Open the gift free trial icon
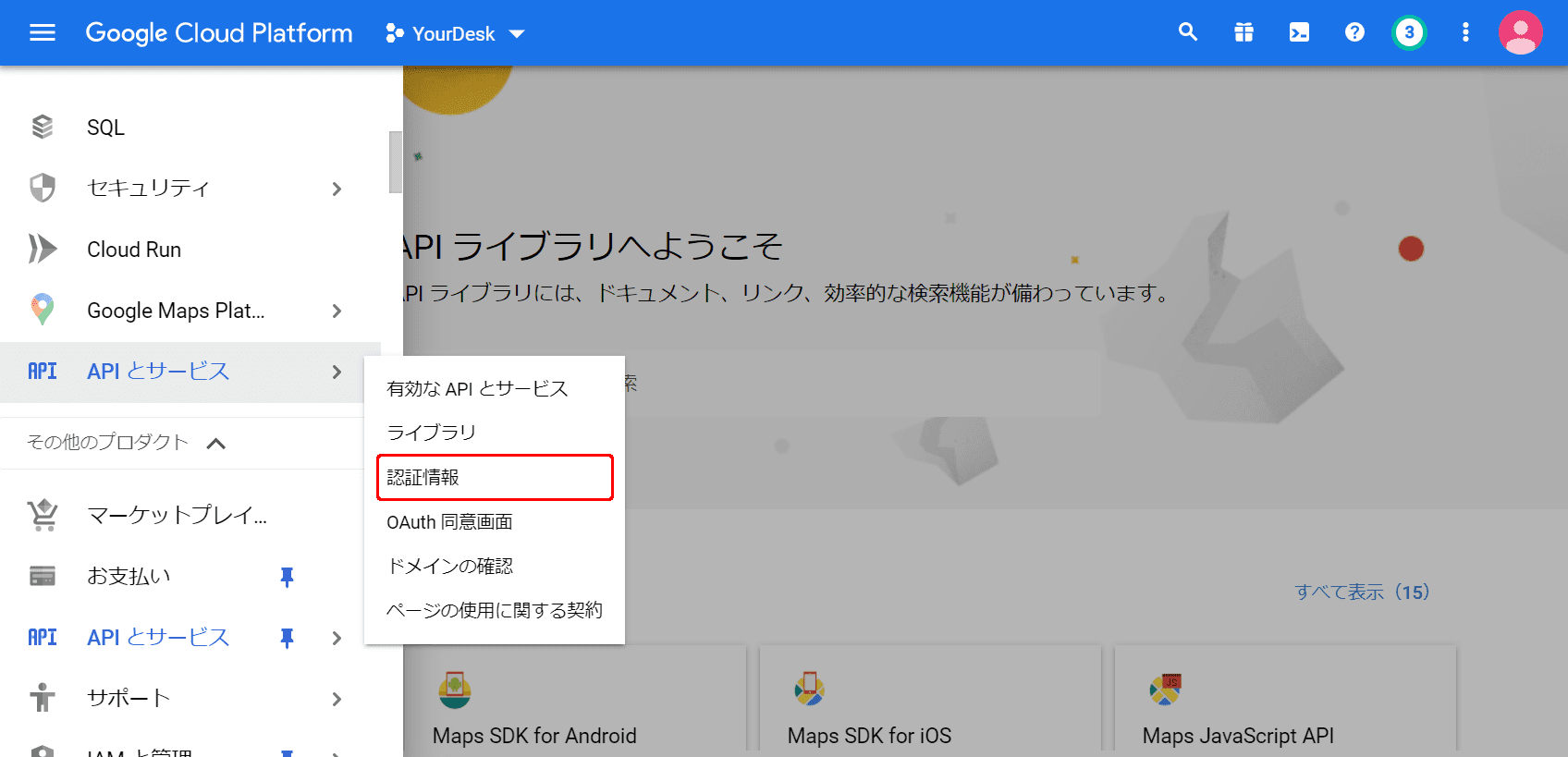 click(x=1243, y=32)
